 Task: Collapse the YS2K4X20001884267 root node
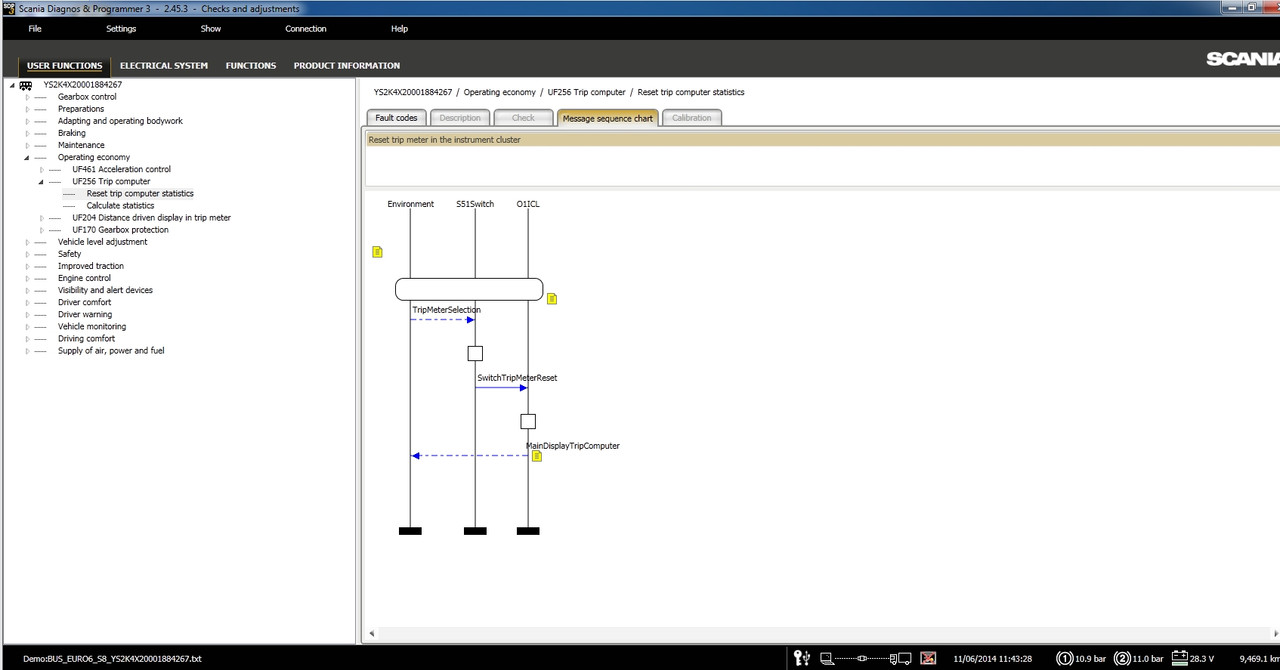(x=12, y=85)
